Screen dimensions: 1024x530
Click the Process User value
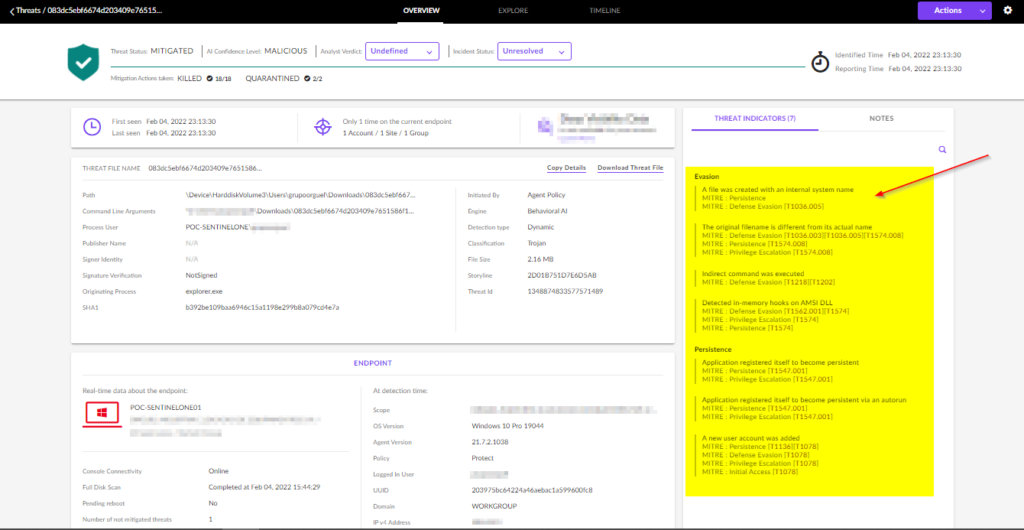pos(238,227)
